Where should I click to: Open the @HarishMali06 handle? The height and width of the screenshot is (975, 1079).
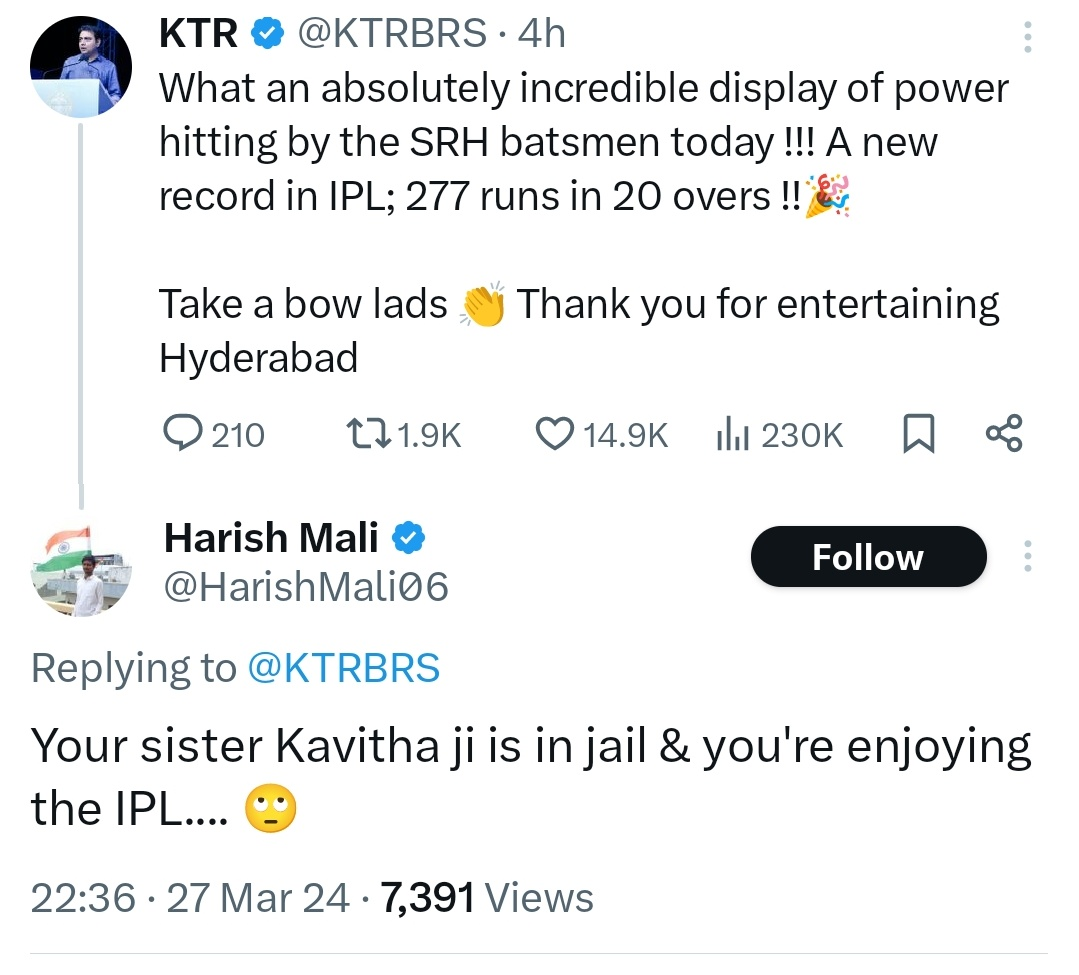click(306, 586)
